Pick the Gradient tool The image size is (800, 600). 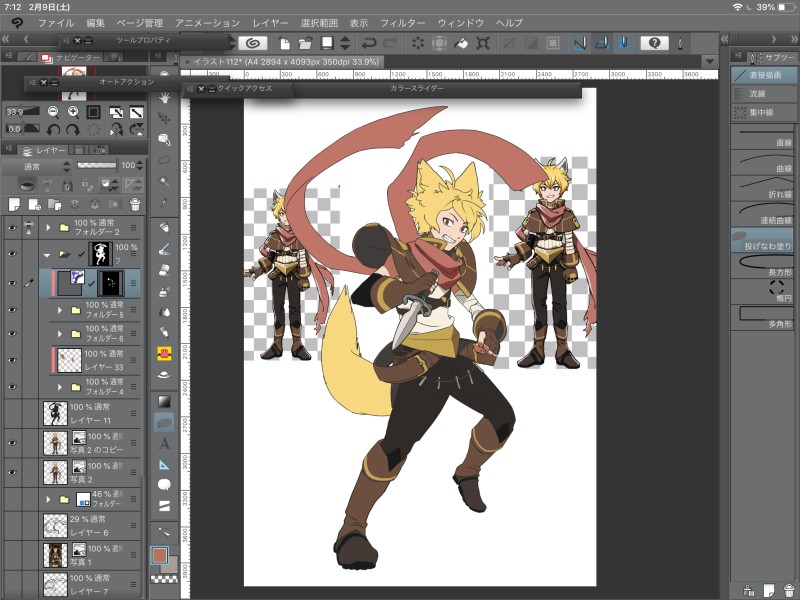[164, 401]
